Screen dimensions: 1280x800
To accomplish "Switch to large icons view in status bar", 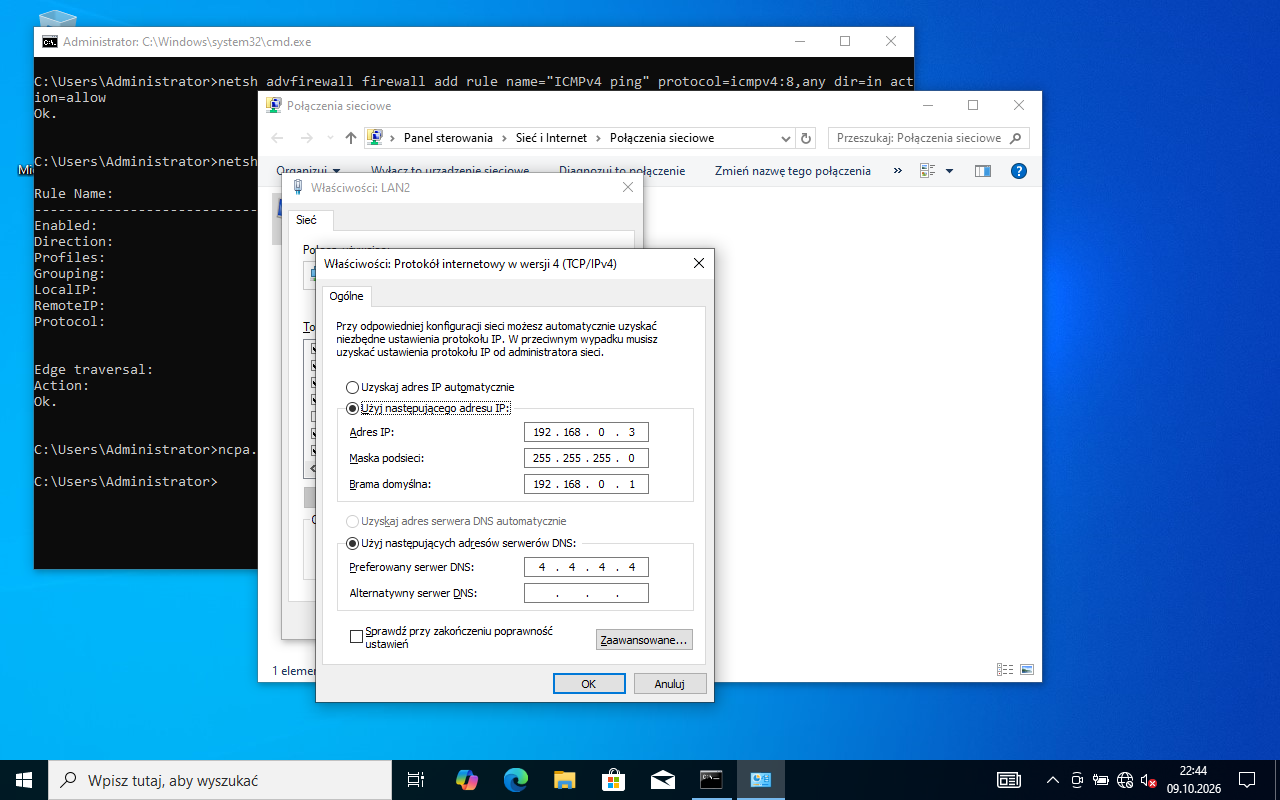I will coord(1026,670).
